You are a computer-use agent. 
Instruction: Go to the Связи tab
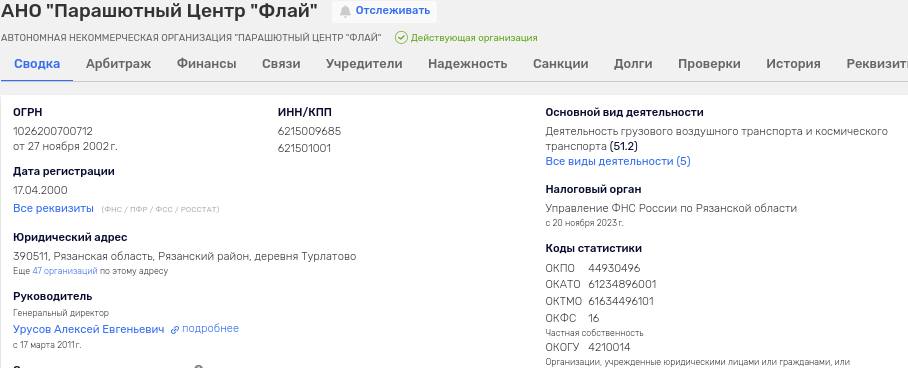(x=281, y=64)
